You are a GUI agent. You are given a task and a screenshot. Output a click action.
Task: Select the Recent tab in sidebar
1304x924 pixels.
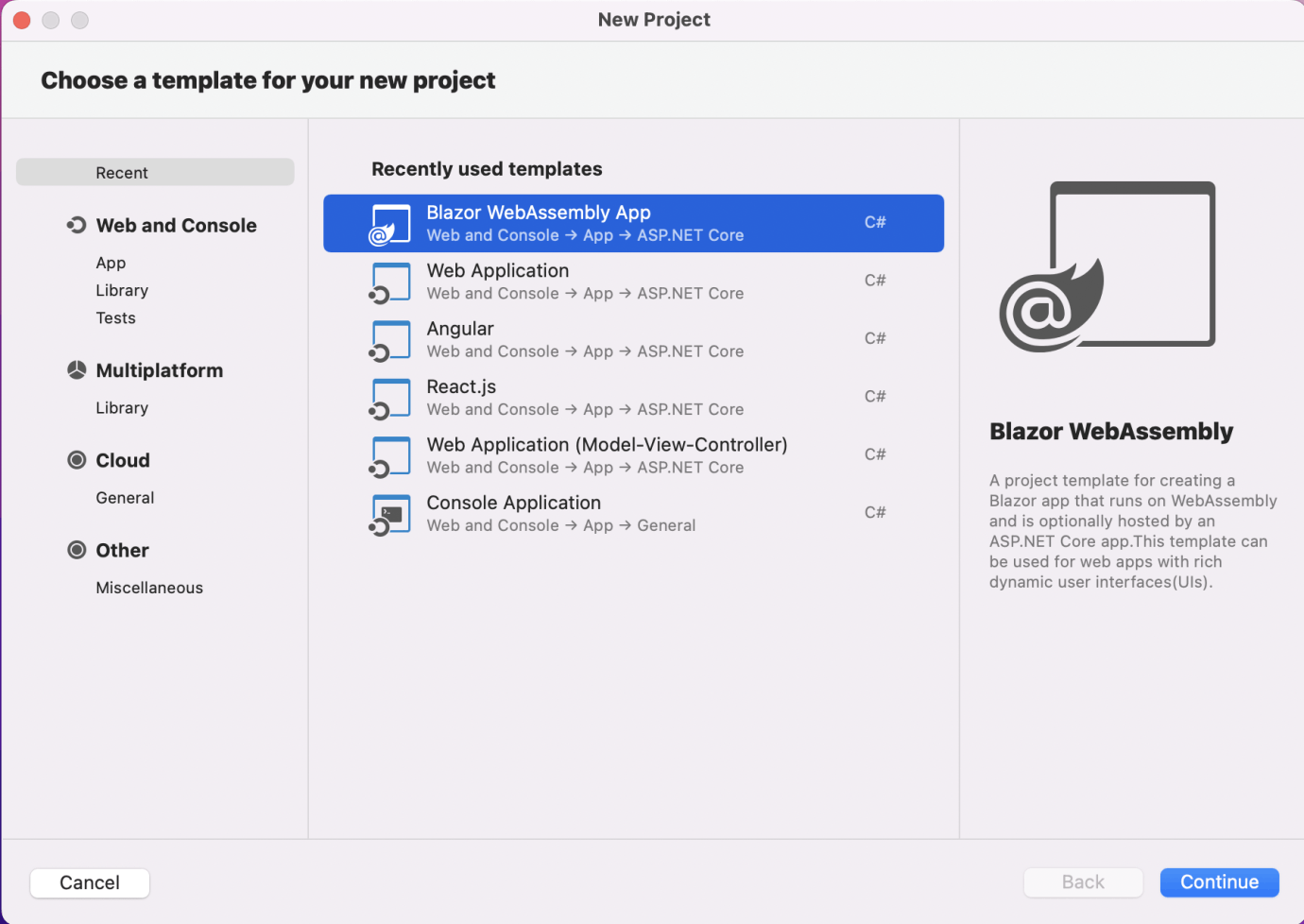click(x=155, y=173)
